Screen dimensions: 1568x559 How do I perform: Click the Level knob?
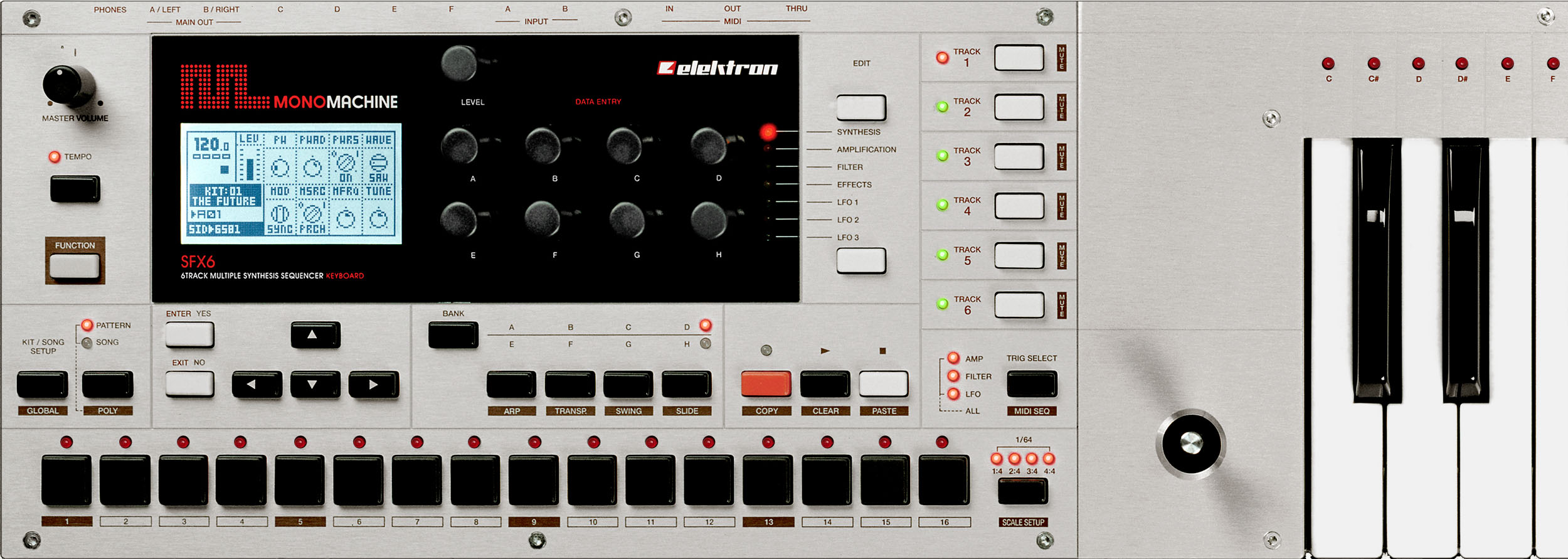460,63
